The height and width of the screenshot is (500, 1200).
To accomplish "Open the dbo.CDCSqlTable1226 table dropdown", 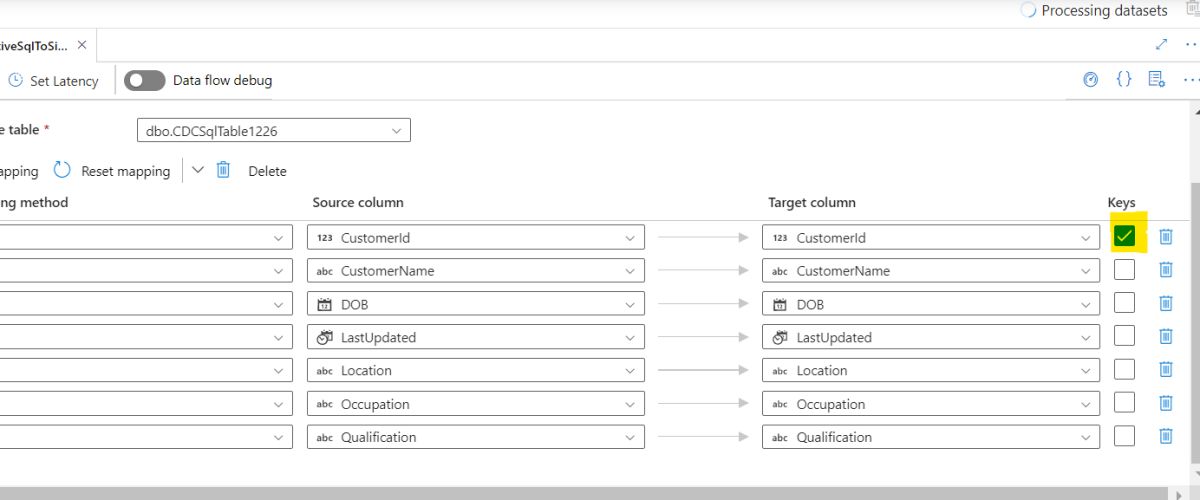I will (x=273, y=130).
